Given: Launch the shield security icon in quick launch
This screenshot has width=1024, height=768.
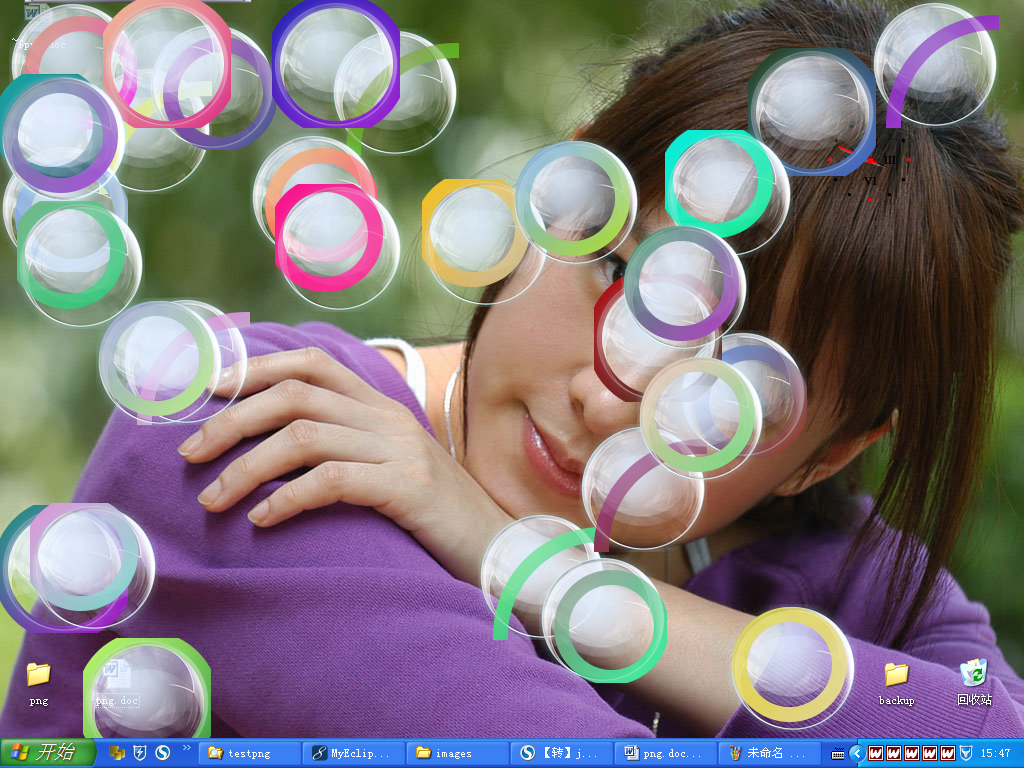Looking at the screenshot, I should [140, 753].
